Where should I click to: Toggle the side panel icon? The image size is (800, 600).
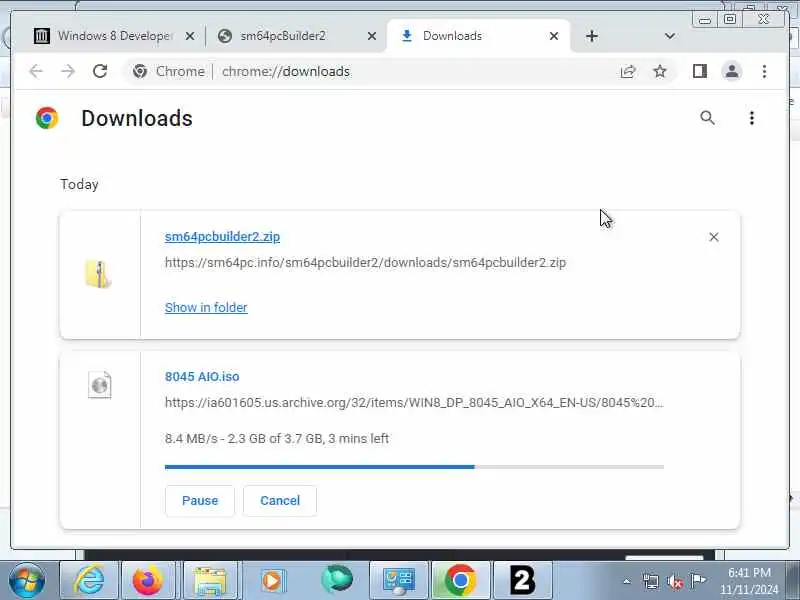(700, 71)
